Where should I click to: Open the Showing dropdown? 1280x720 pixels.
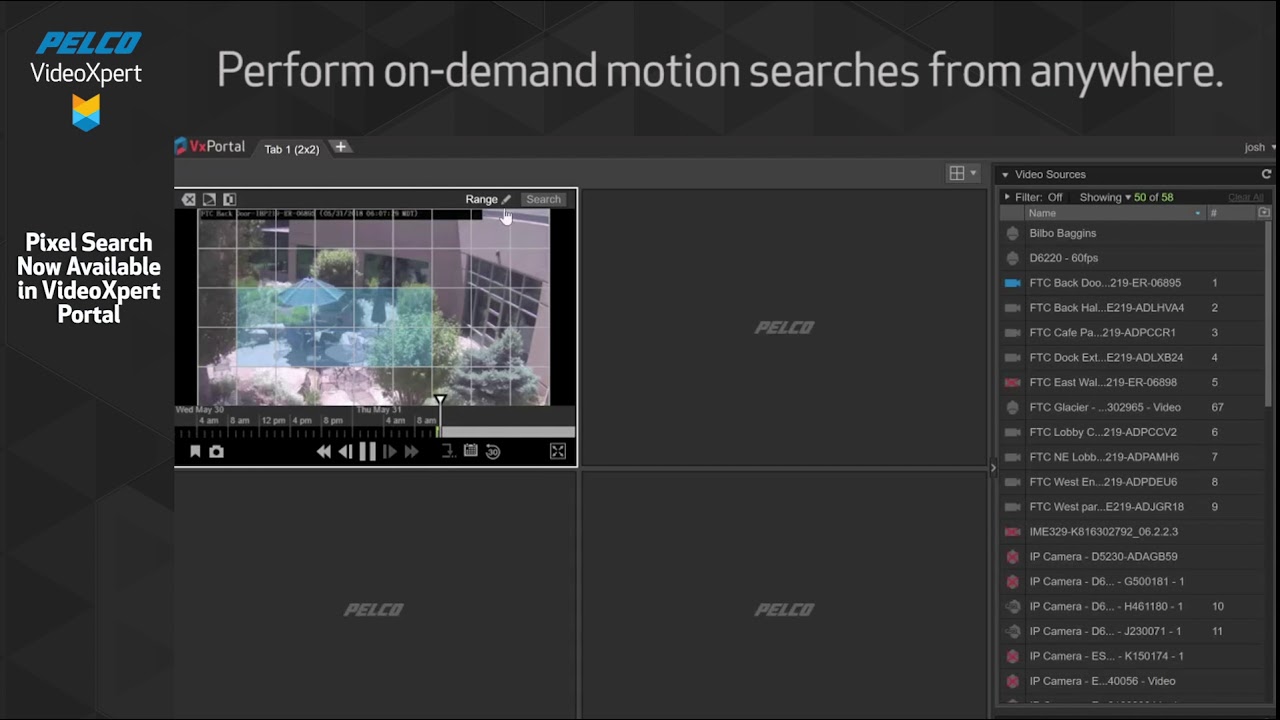pyautogui.click(x=1105, y=198)
